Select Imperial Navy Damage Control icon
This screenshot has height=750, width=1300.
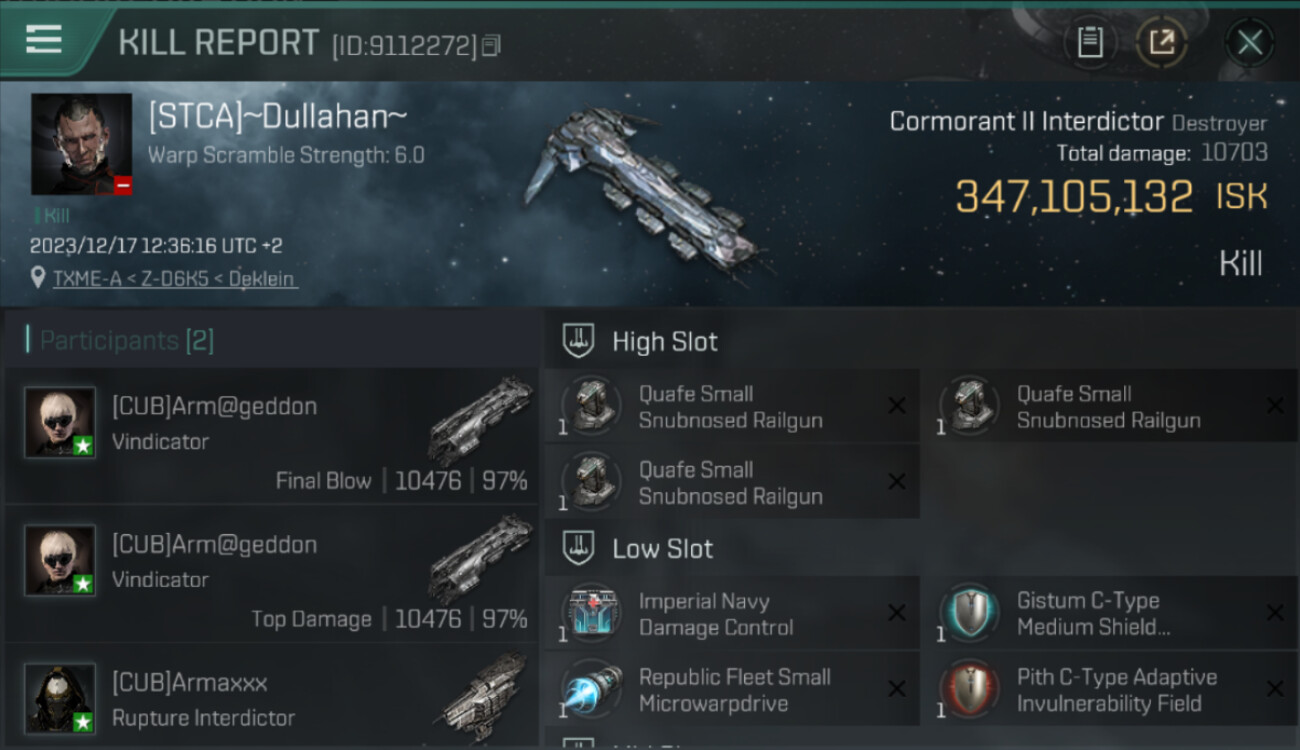pos(591,612)
